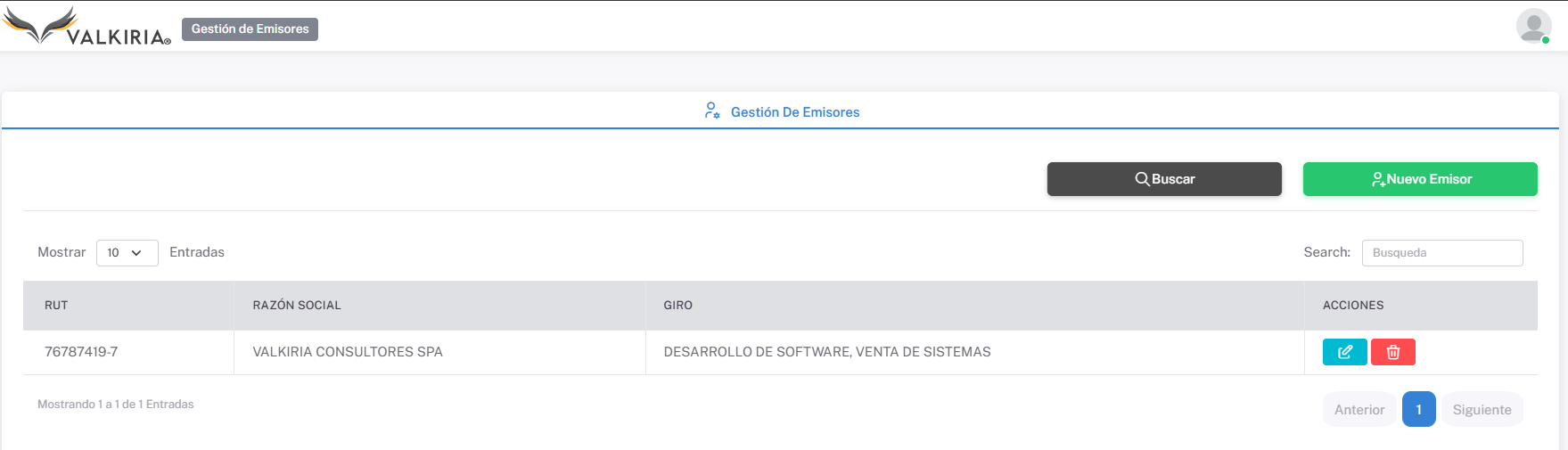Click the edit pencil icon for Valkiria Consultores
This screenshot has width=1568, height=450.
click(x=1344, y=352)
